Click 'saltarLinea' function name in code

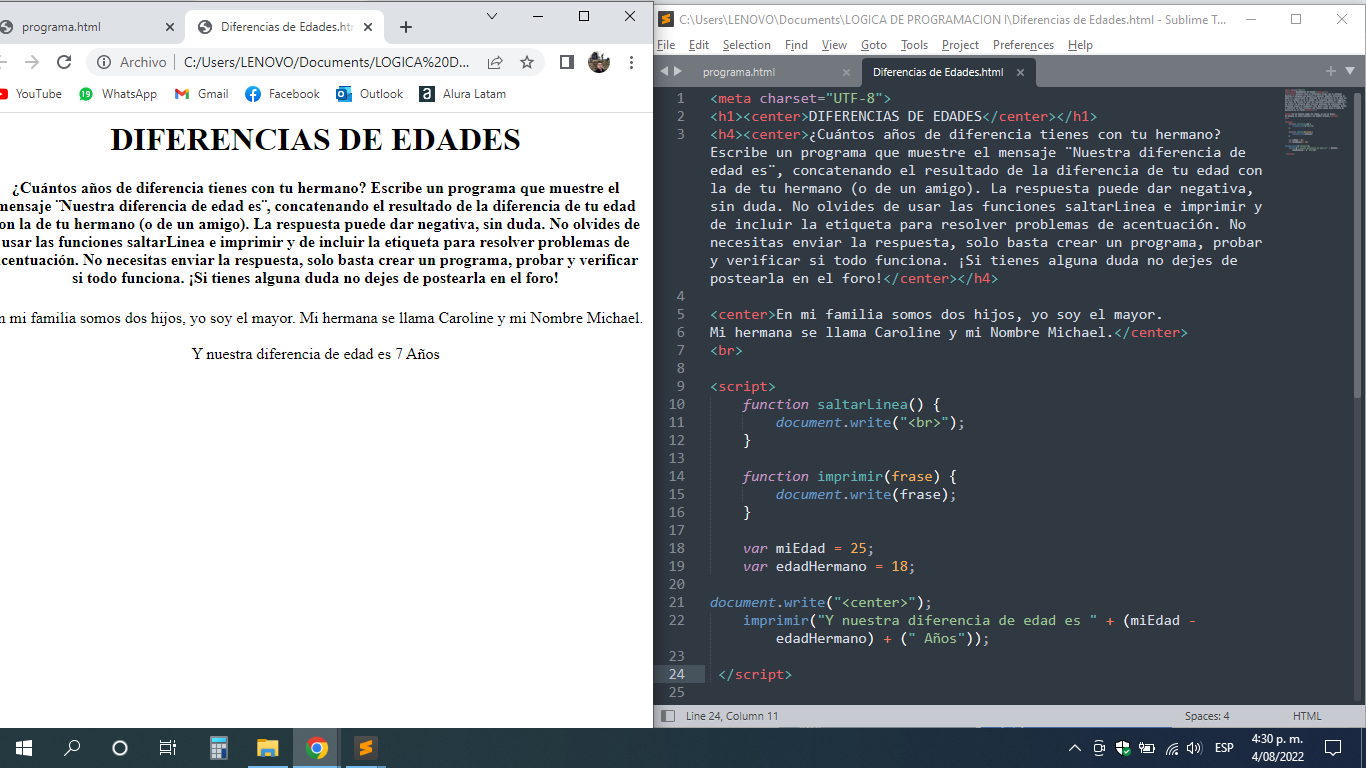coord(862,404)
